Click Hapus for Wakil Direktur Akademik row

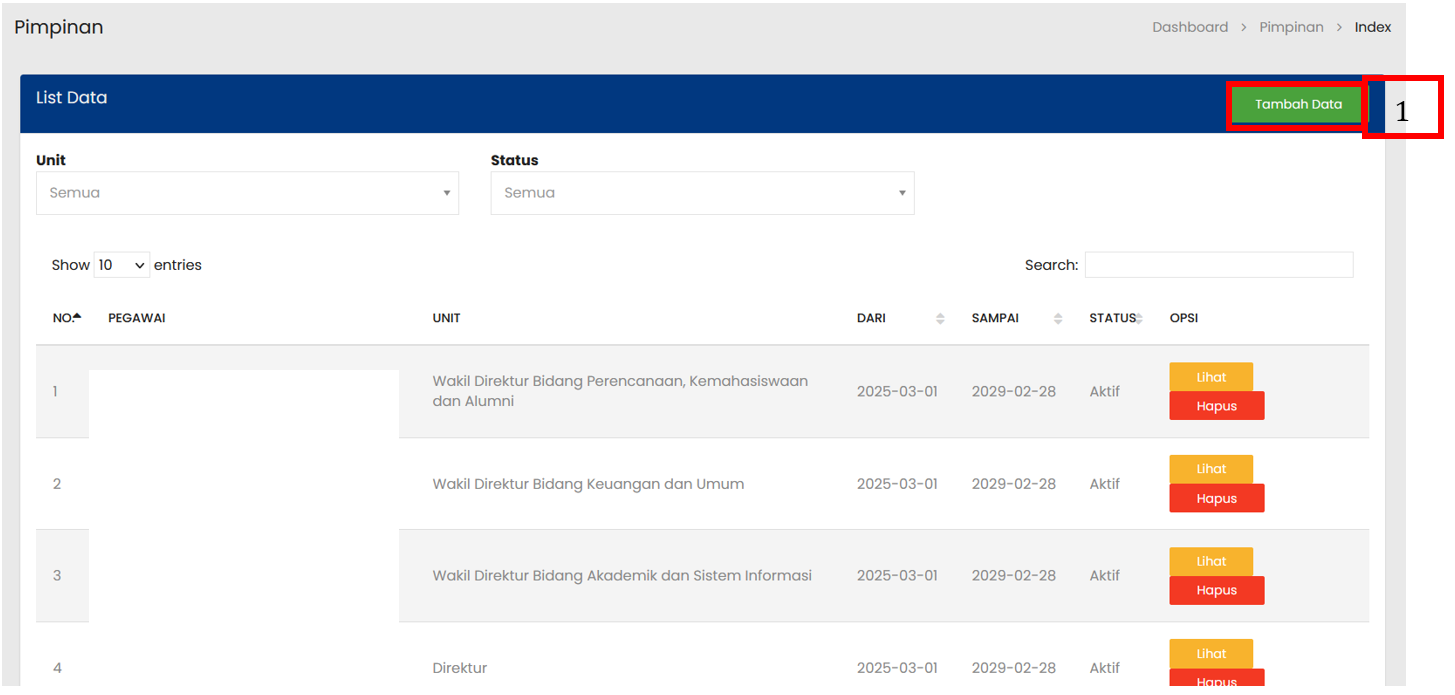[1216, 591]
